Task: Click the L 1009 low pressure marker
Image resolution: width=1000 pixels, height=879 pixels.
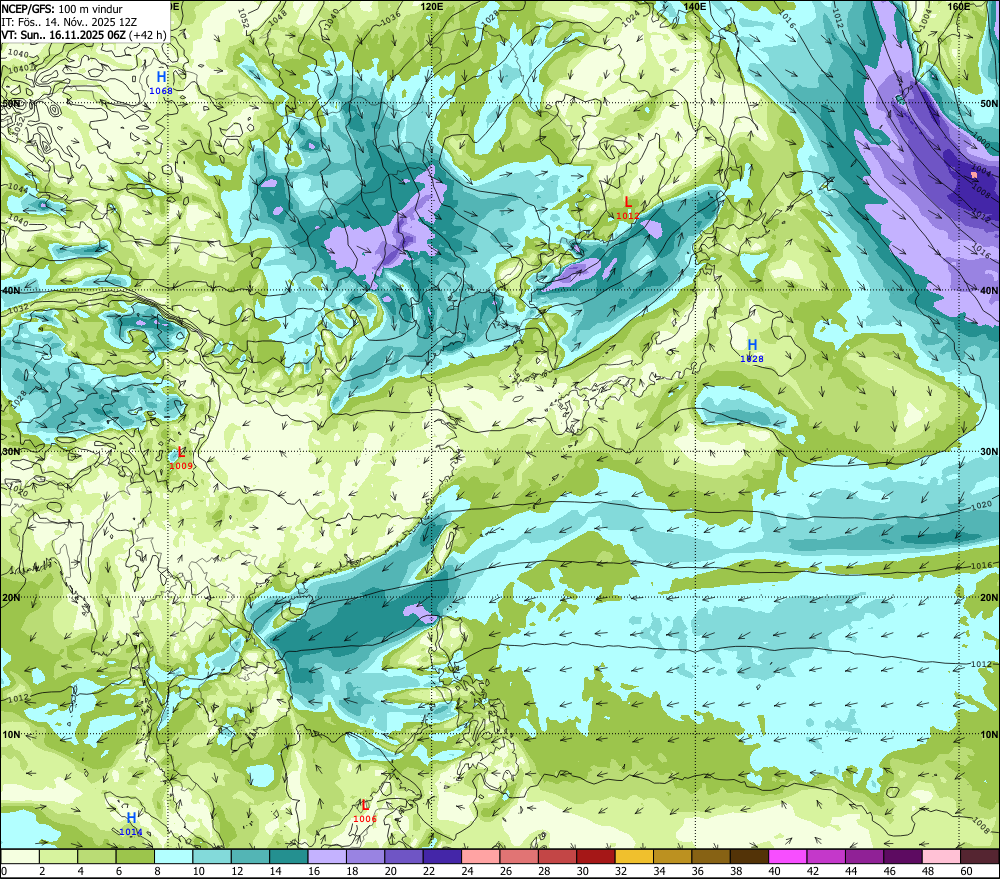Action: pyautogui.click(x=181, y=458)
